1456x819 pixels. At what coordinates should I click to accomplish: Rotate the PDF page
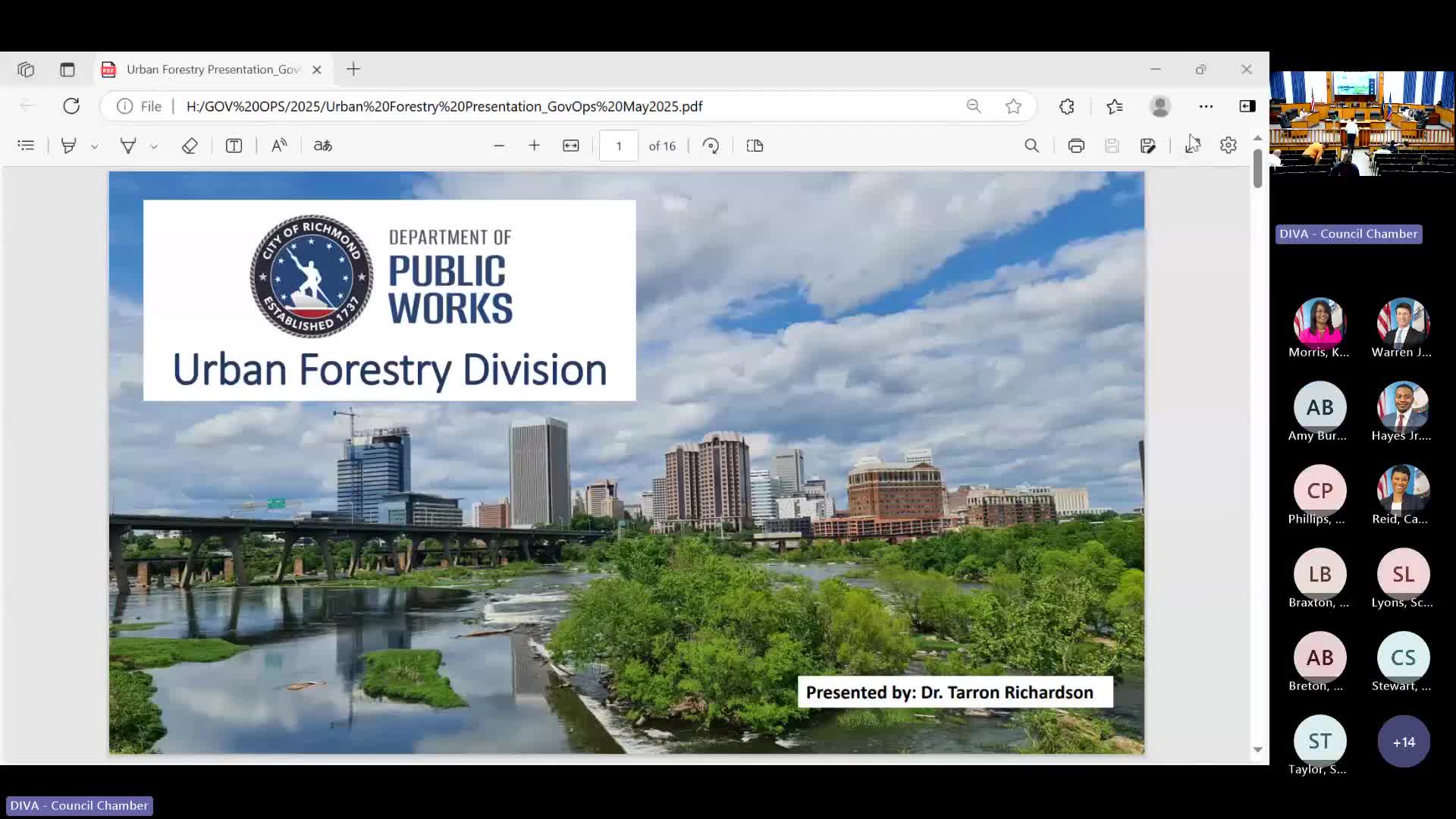711,146
